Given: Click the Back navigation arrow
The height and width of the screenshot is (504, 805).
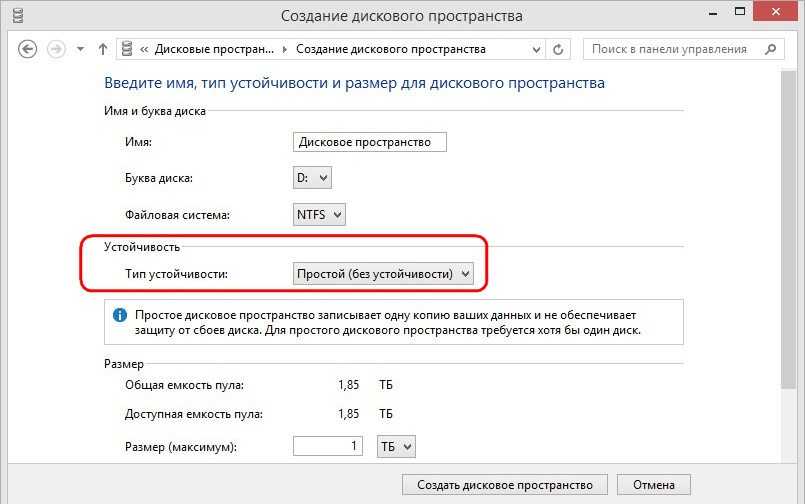Looking at the screenshot, I should click(28, 49).
